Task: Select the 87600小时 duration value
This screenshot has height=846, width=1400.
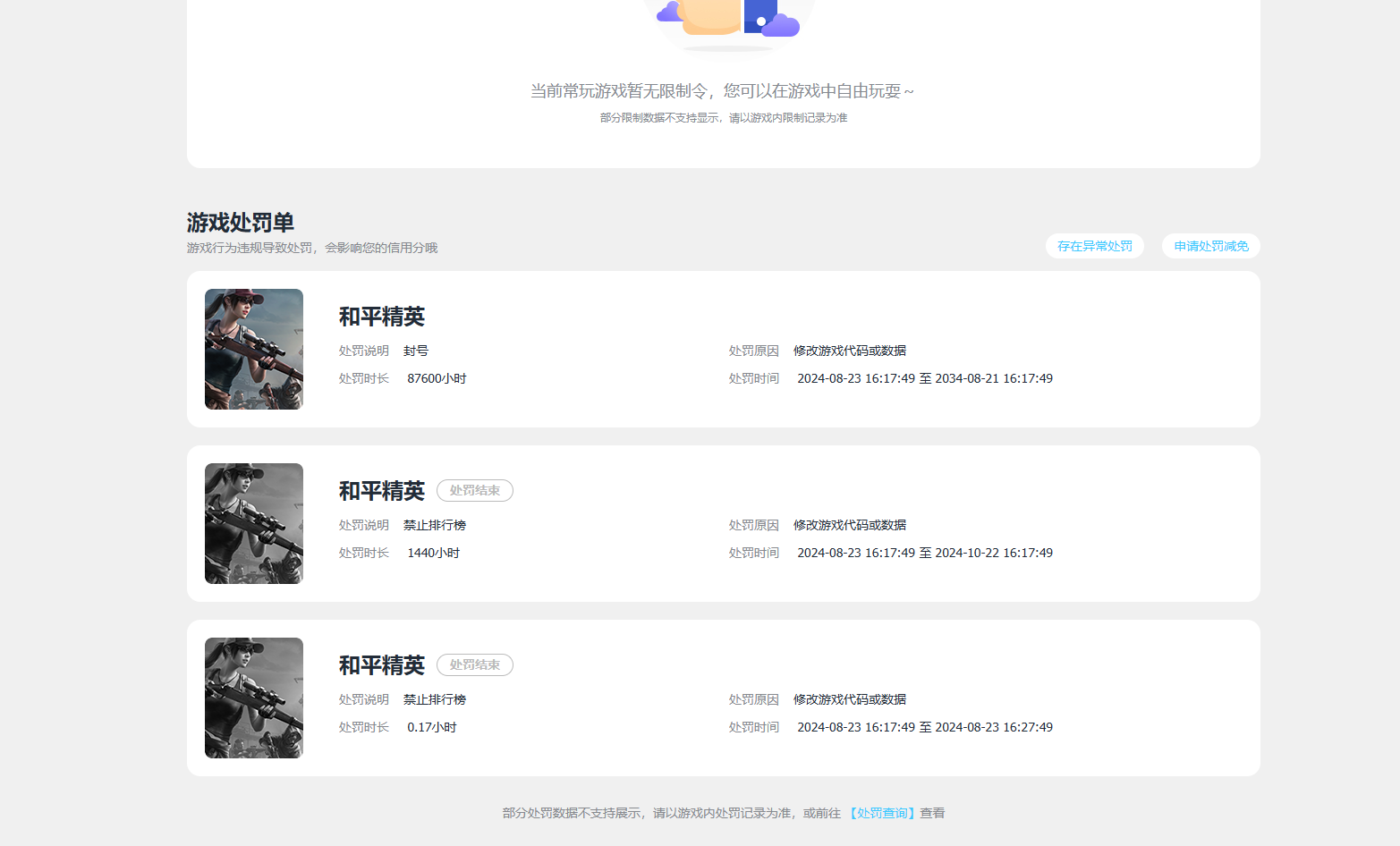Action: (x=437, y=378)
